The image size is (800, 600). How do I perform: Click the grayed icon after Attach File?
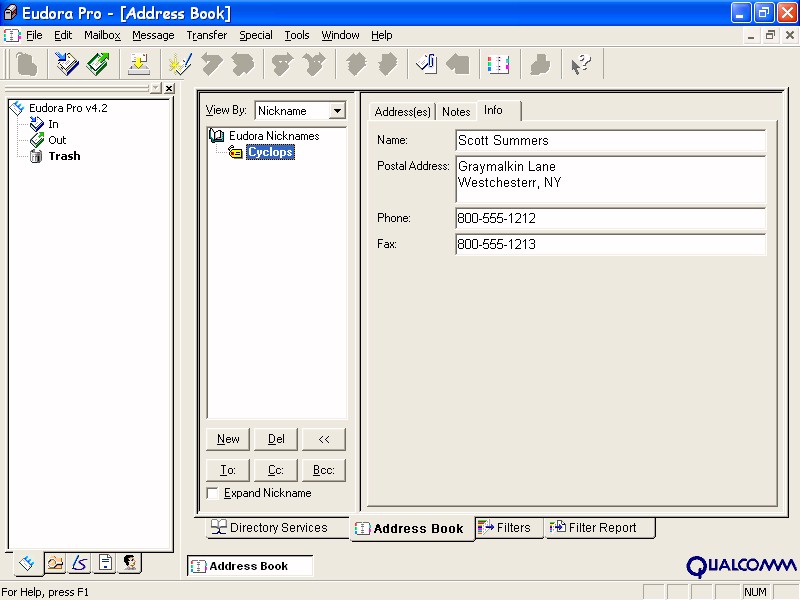point(458,64)
